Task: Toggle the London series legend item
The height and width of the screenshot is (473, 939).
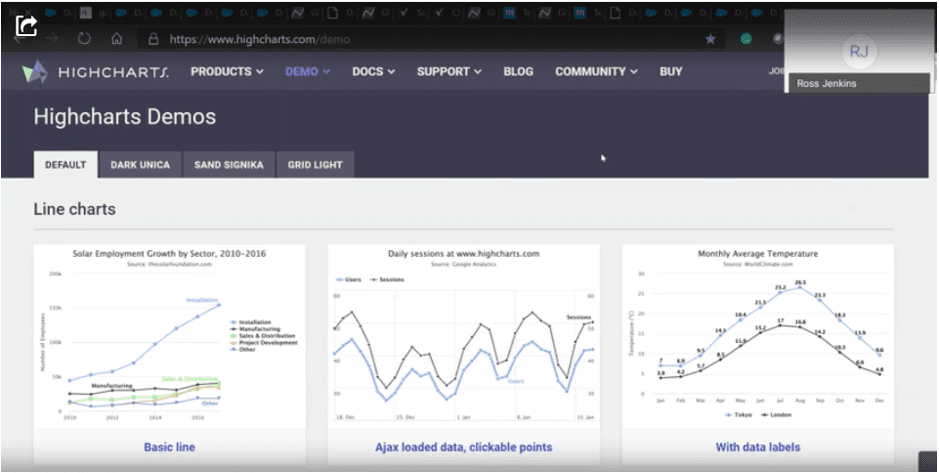Action: 776,414
